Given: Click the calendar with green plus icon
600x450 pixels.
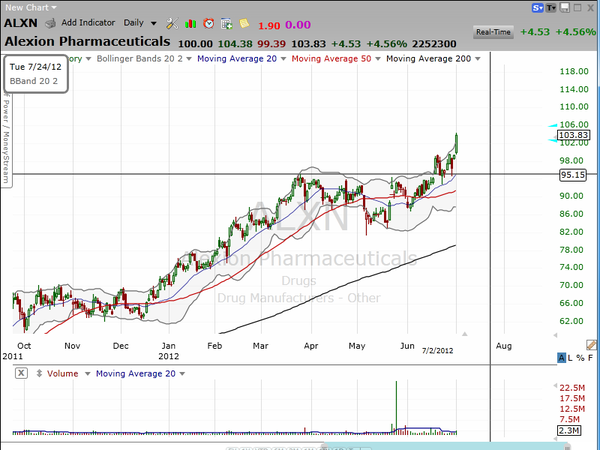Looking at the screenshot, I should point(227,24).
